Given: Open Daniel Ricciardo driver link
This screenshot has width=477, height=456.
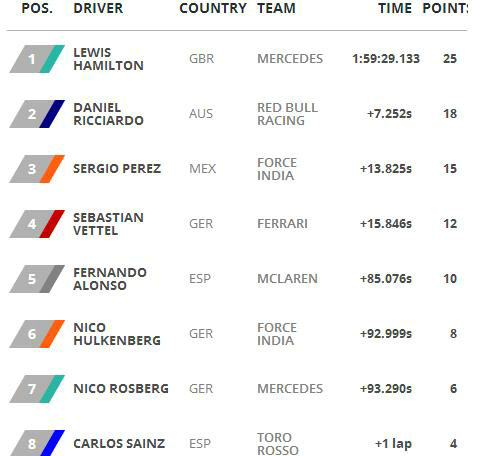Looking at the screenshot, I should point(109,114).
